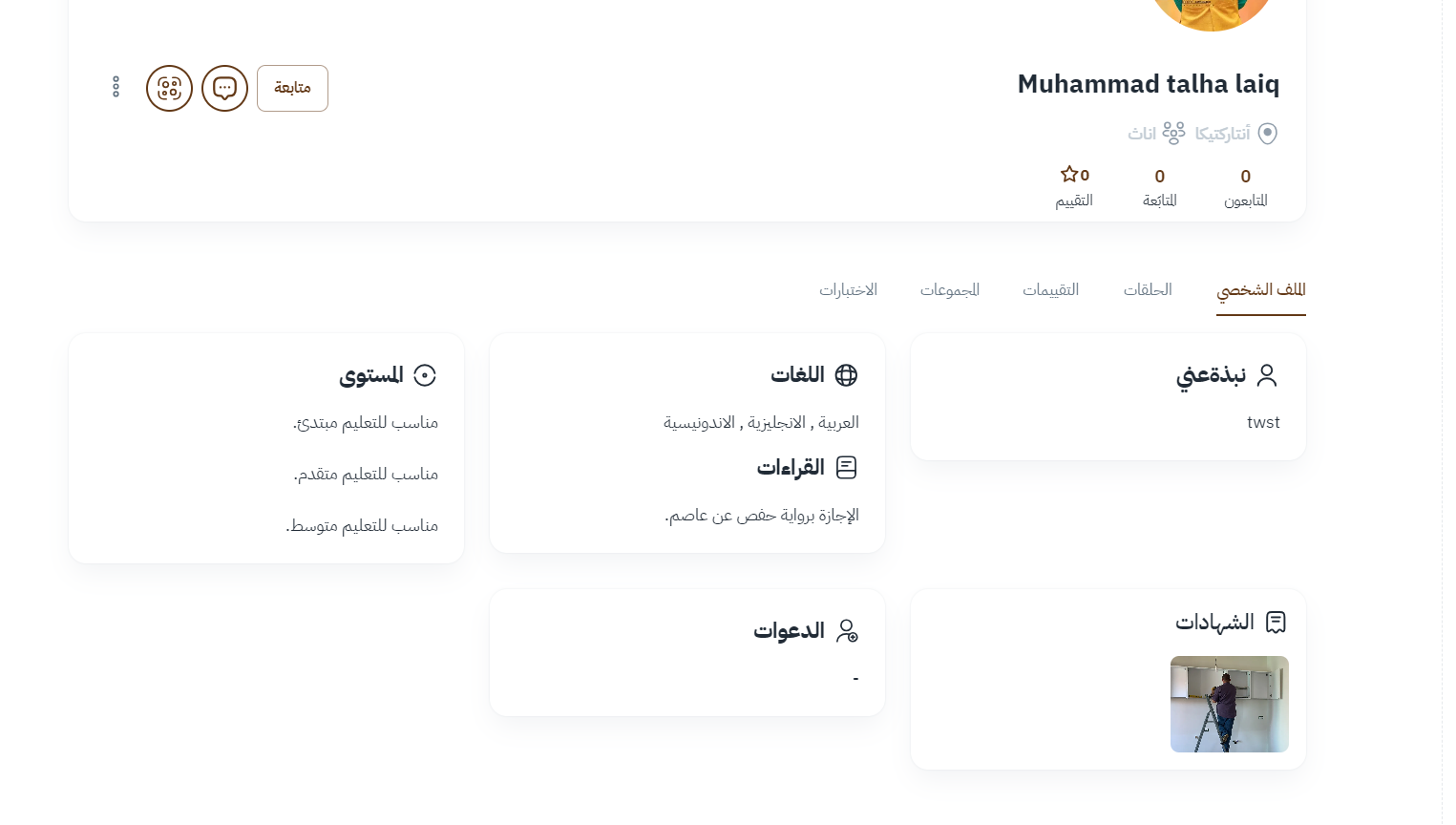Click the person icon beside نبذة عني
Screen dimensions: 1456x825
click(x=1266, y=375)
